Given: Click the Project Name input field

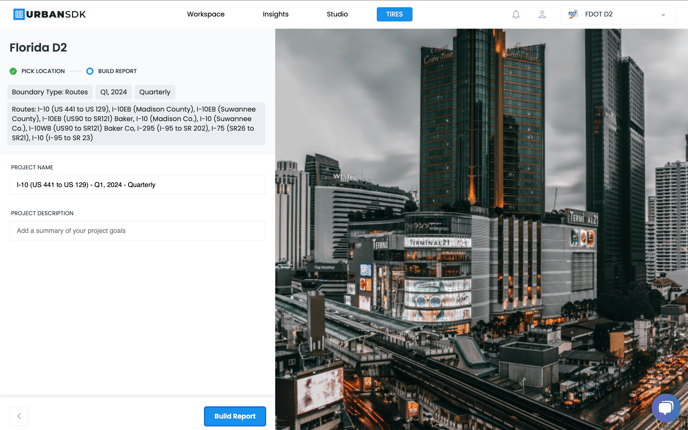Looking at the screenshot, I should pos(138,185).
